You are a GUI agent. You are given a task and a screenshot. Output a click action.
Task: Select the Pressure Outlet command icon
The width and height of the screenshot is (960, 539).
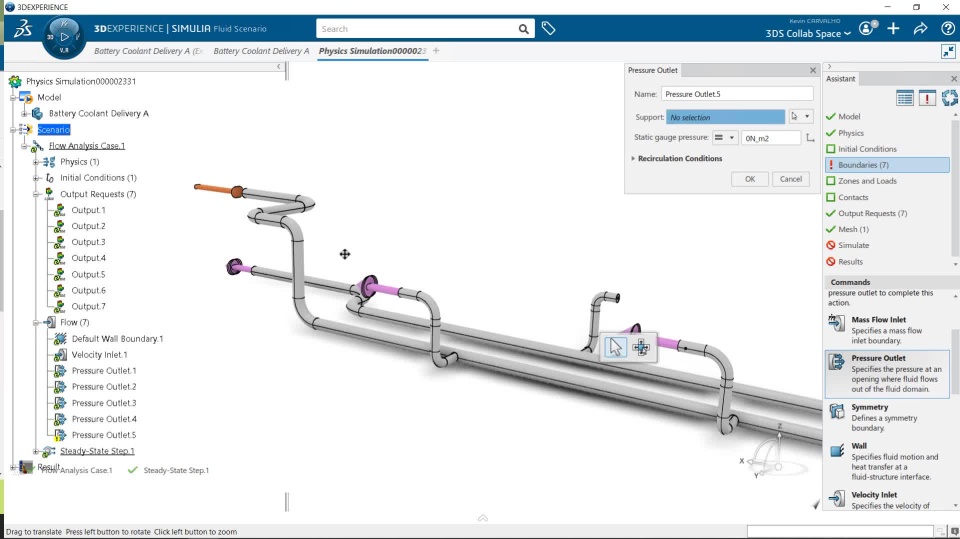click(x=836, y=362)
